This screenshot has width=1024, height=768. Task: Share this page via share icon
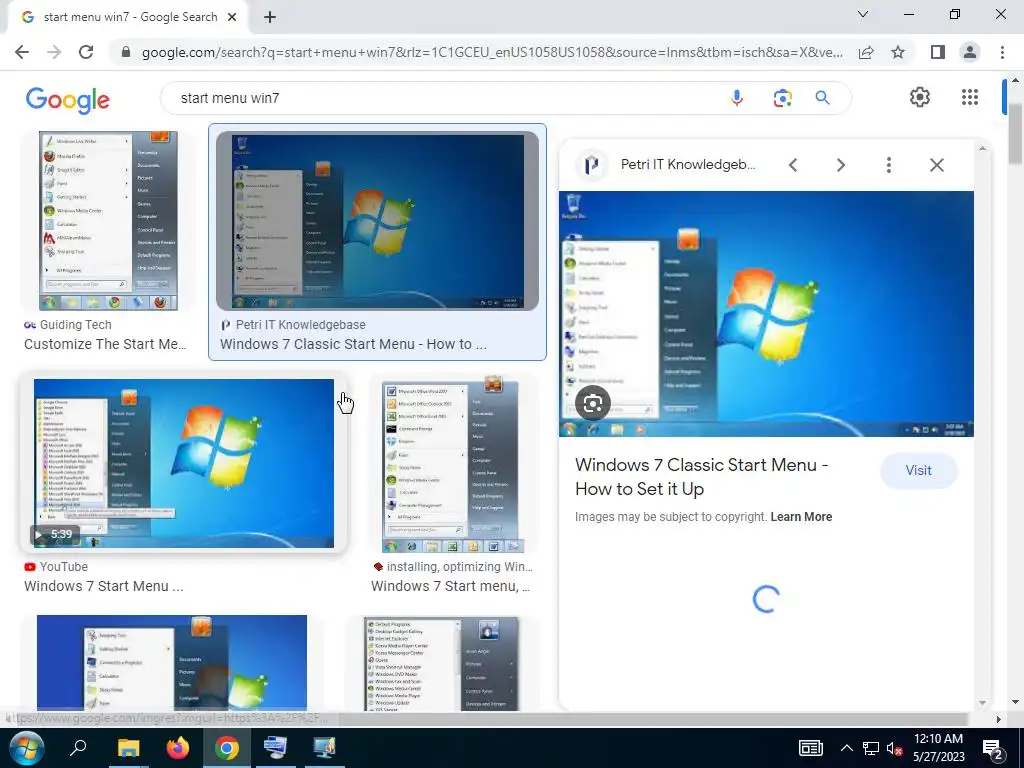[866, 52]
